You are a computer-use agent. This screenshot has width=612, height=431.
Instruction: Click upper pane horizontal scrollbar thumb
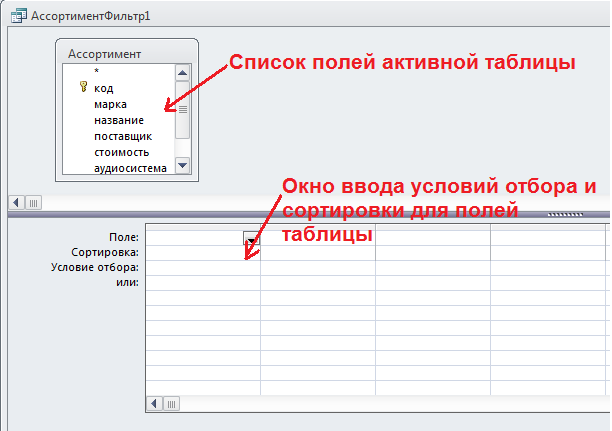(x=34, y=203)
